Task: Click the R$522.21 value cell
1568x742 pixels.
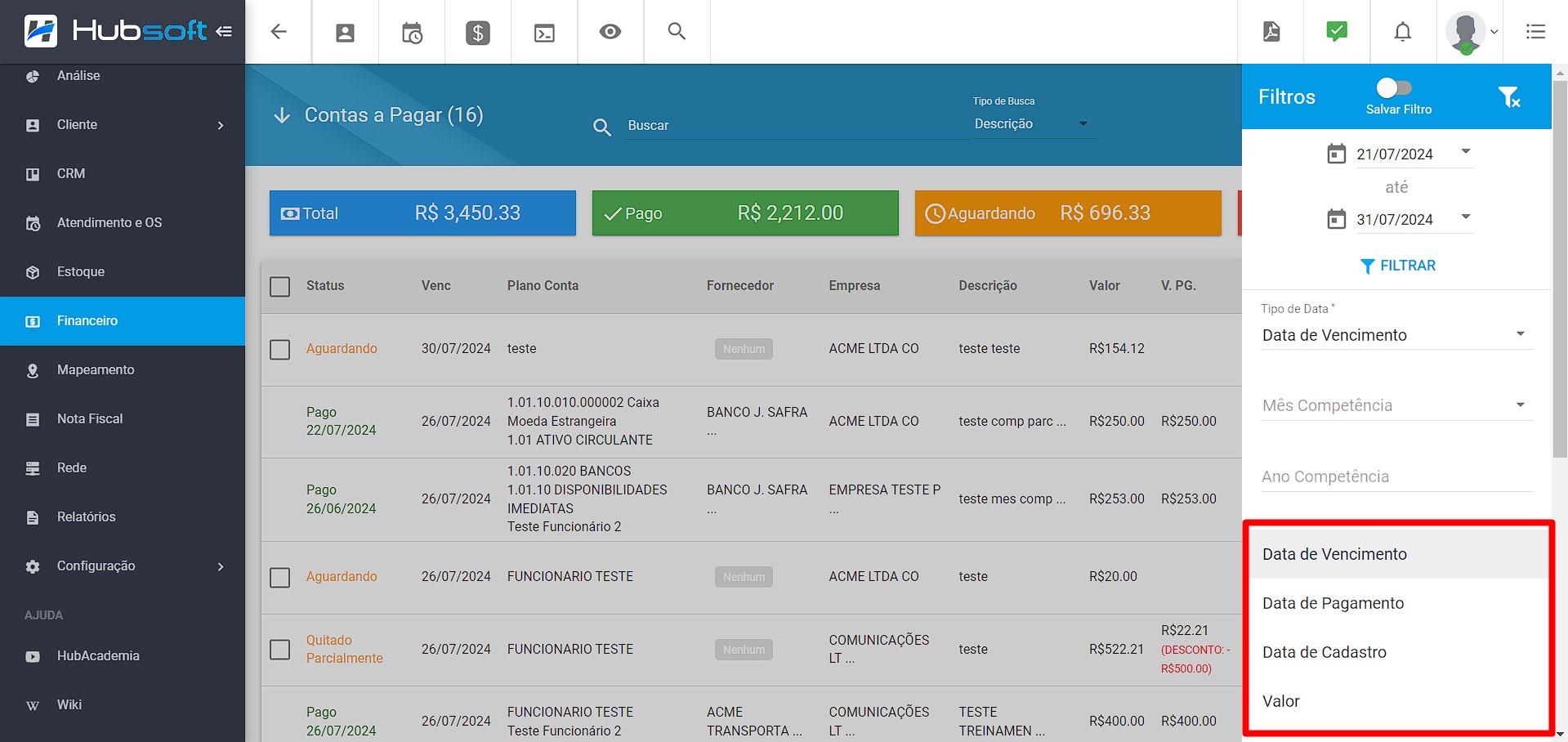Action: point(1116,649)
